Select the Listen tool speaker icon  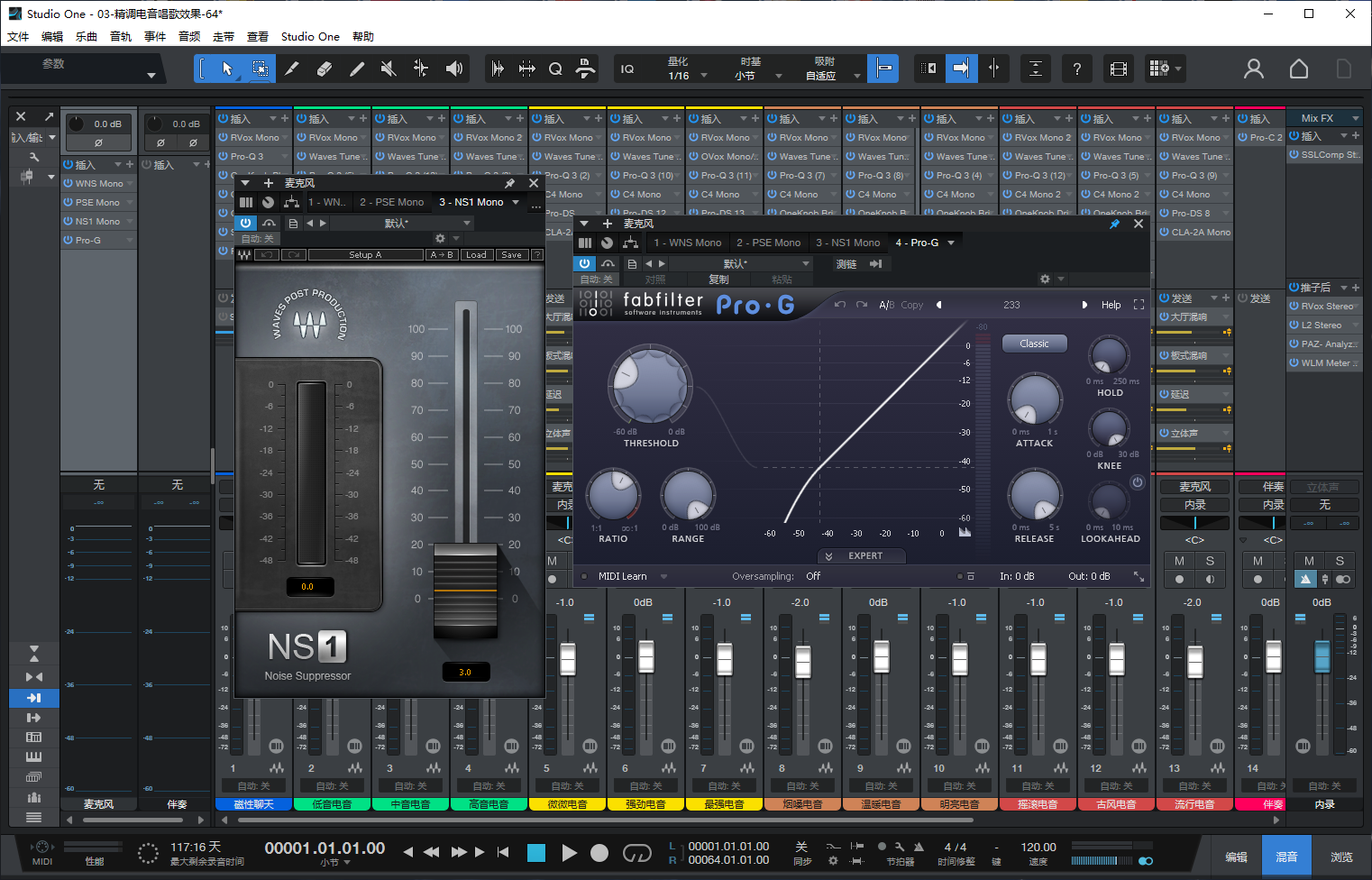455,69
